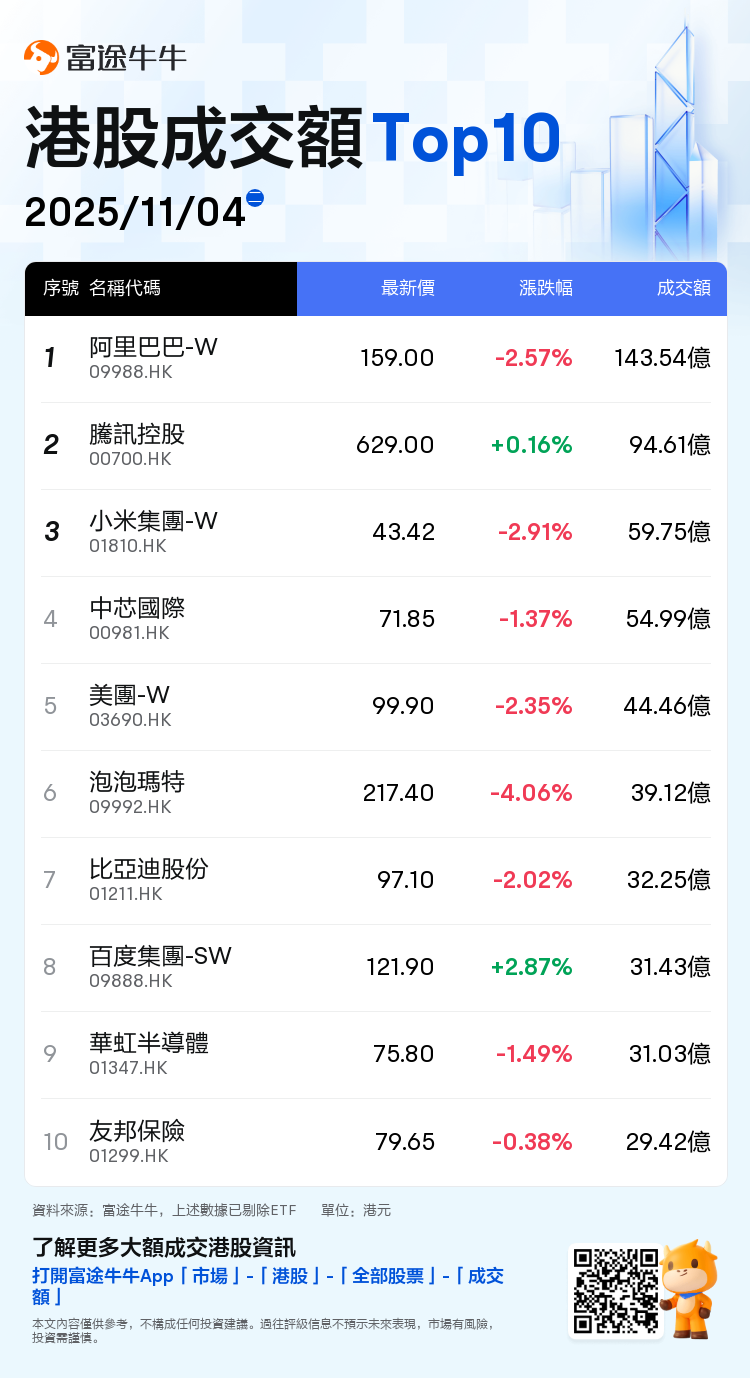Click the 中芯國際 row name
750x1378 pixels.
click(x=137, y=608)
